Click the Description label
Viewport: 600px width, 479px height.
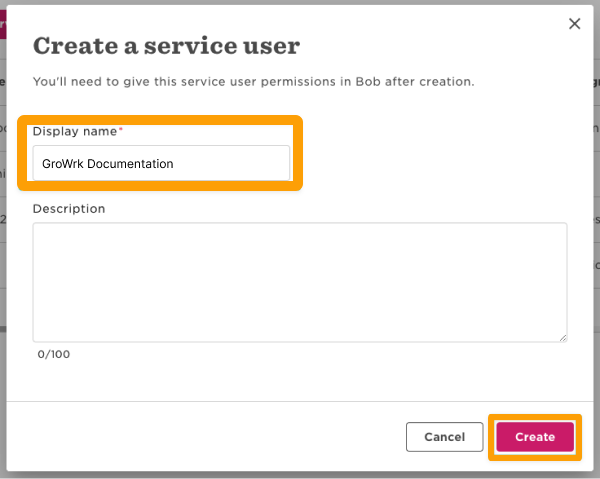pos(69,209)
